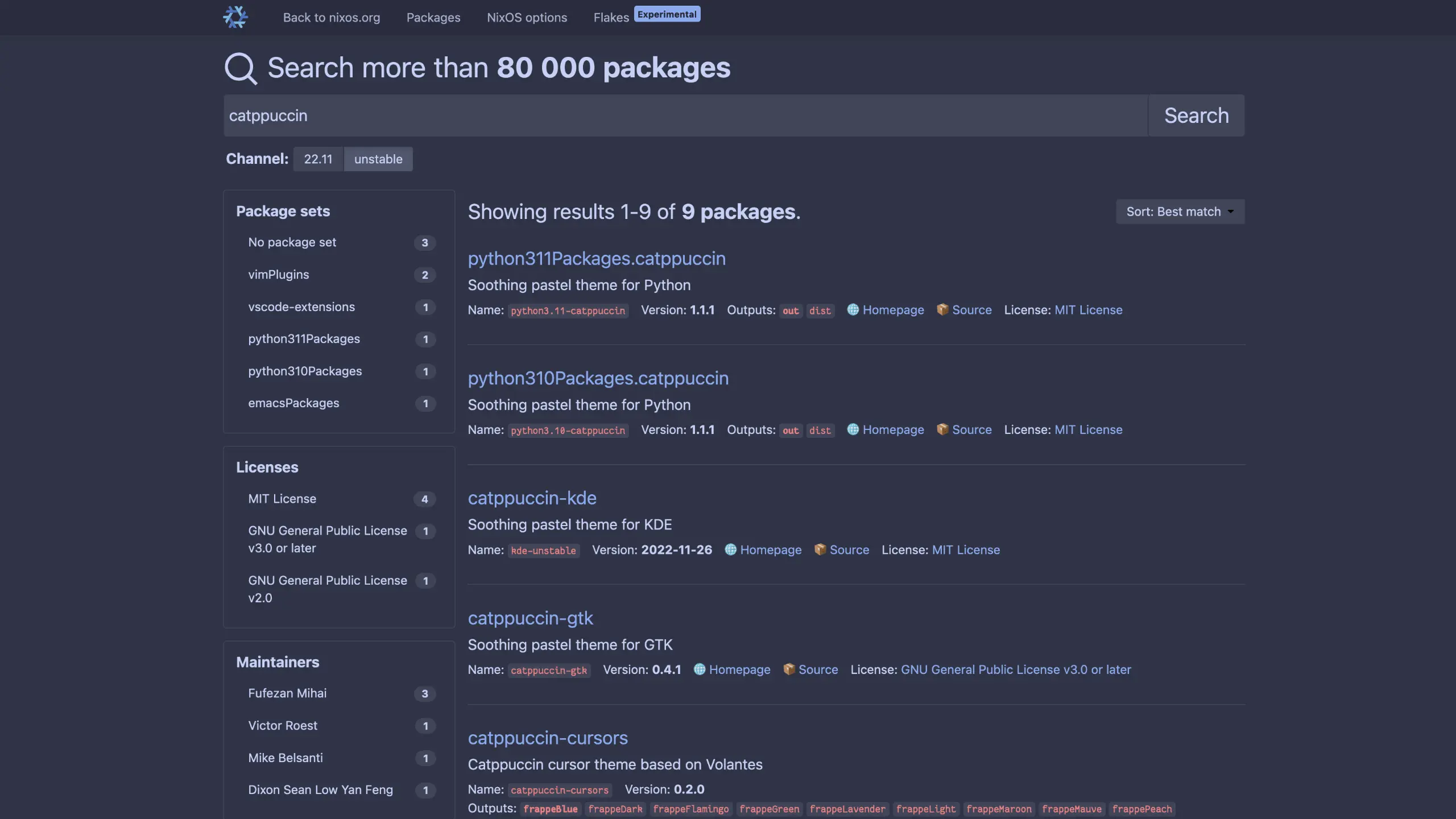The image size is (1456, 819).
Task: Open the Sort: Best match dropdown
Action: [1180, 212]
